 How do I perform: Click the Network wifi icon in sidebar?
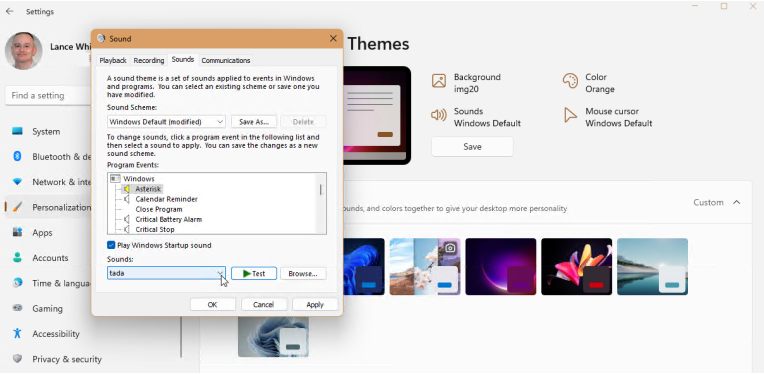18,182
